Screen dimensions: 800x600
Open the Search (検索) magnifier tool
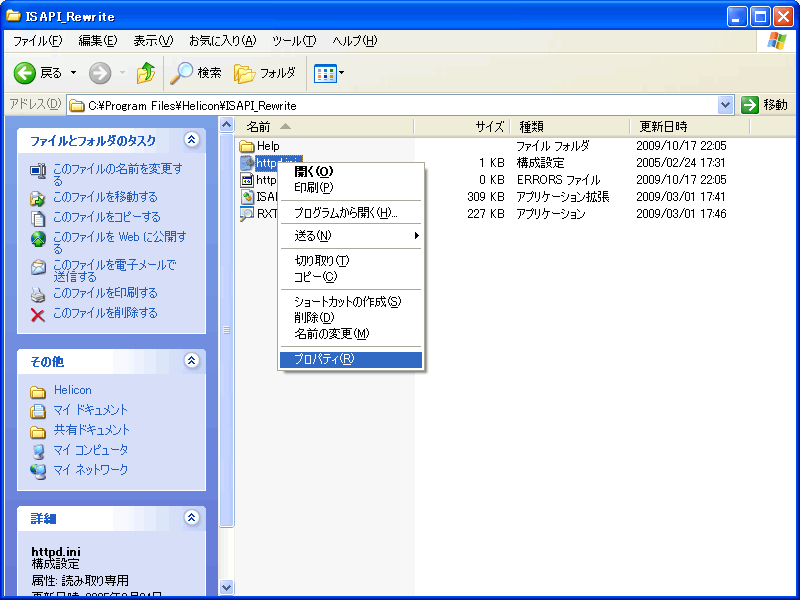pyautogui.click(x=196, y=73)
